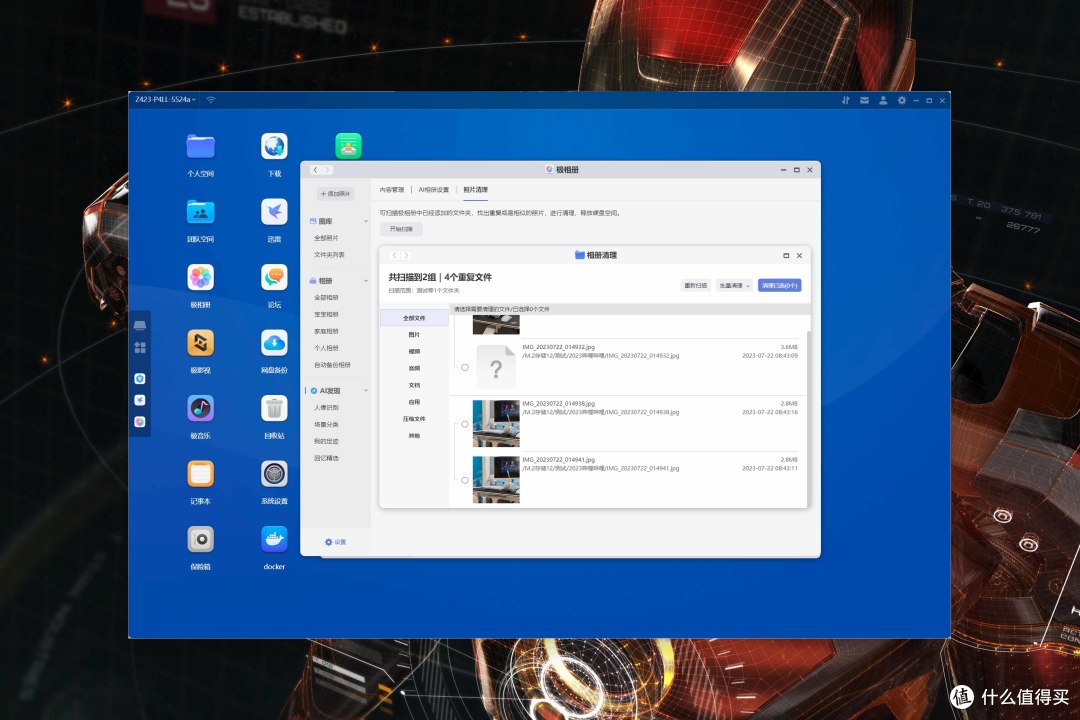
Task: Click the 开始扫描 start scan button
Action: click(402, 229)
